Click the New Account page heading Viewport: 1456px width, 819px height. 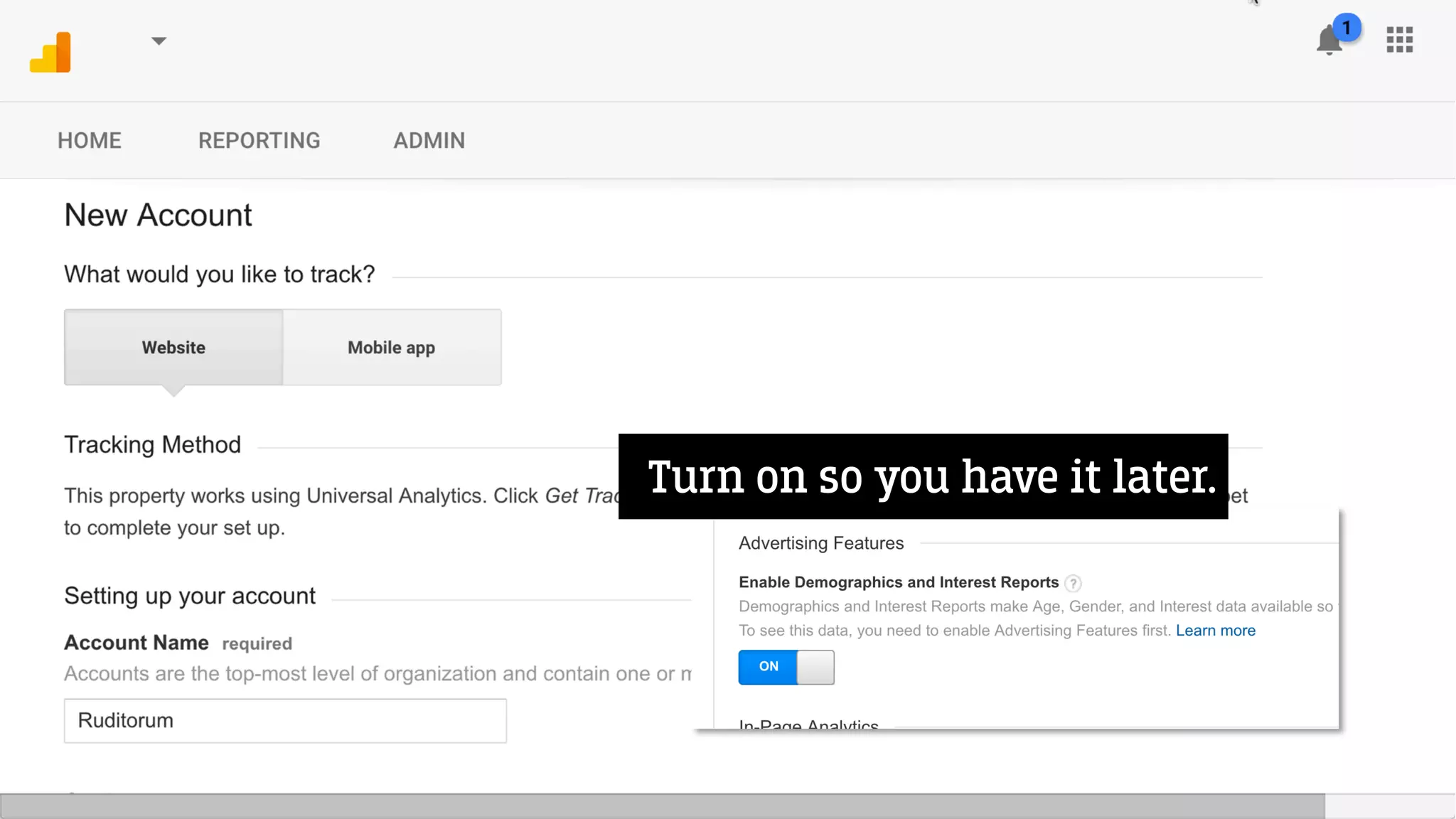(158, 215)
